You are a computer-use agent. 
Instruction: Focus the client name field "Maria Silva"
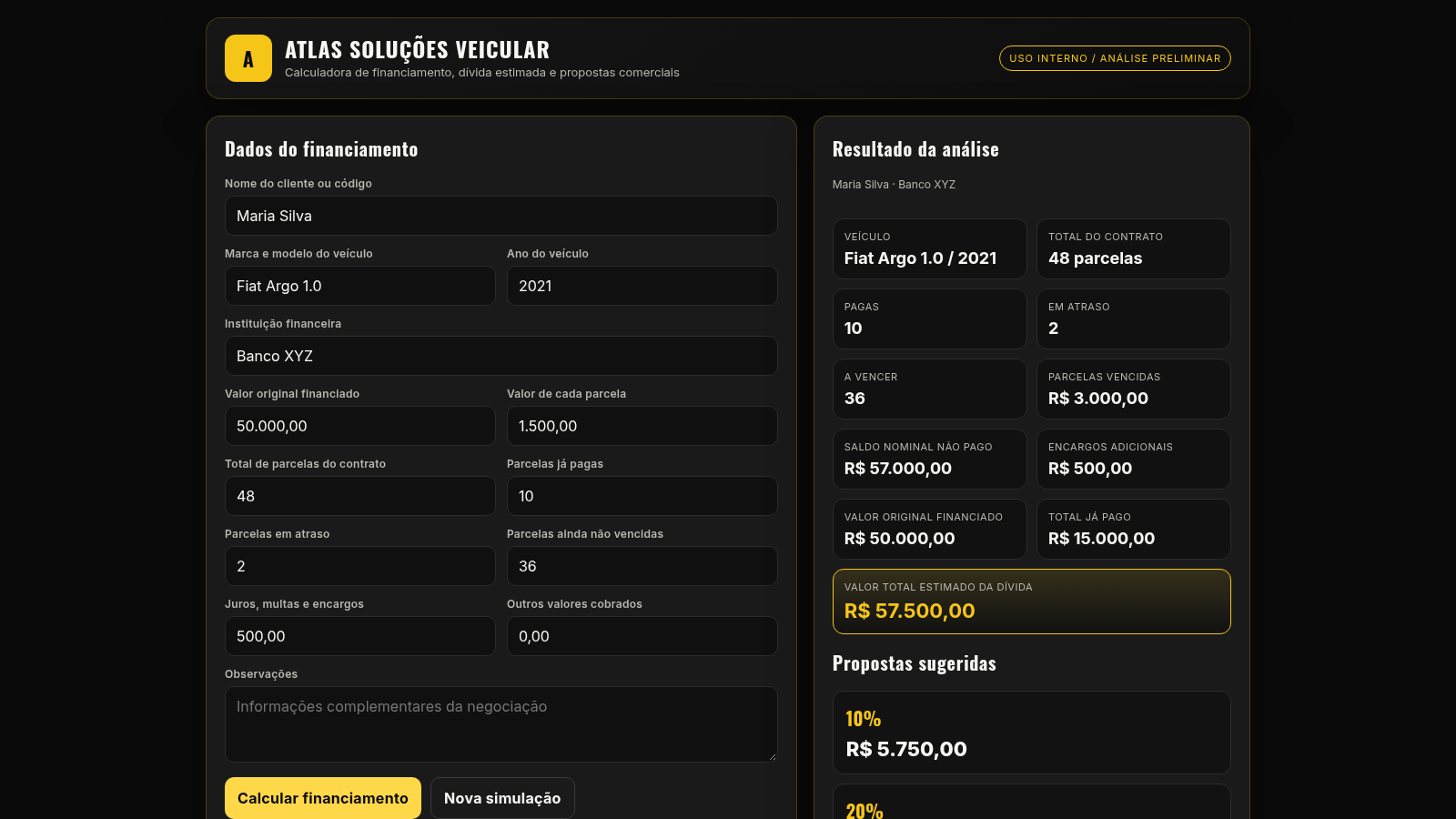[501, 216]
